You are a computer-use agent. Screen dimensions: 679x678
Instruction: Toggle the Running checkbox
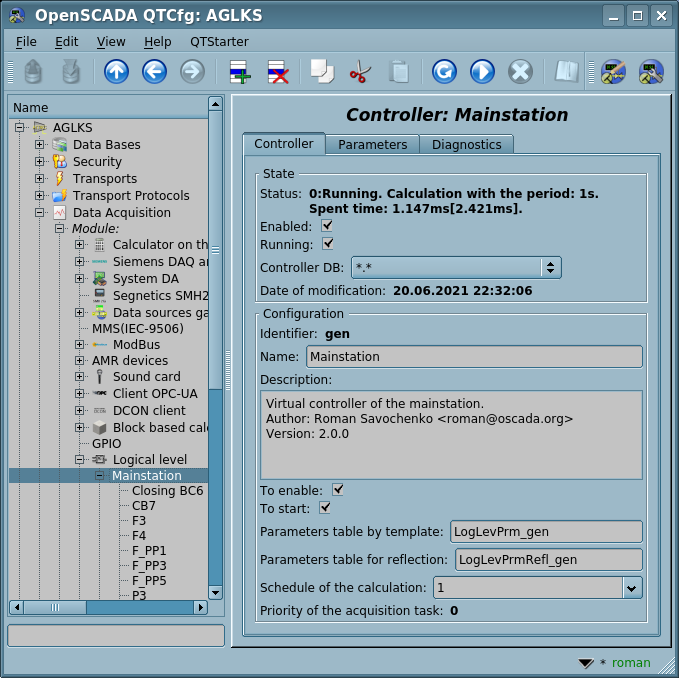[x=328, y=244]
